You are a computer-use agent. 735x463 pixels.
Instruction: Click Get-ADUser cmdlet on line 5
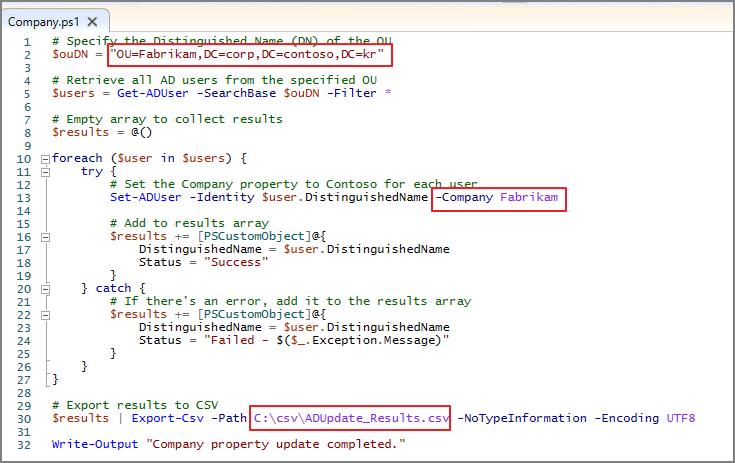click(x=153, y=93)
